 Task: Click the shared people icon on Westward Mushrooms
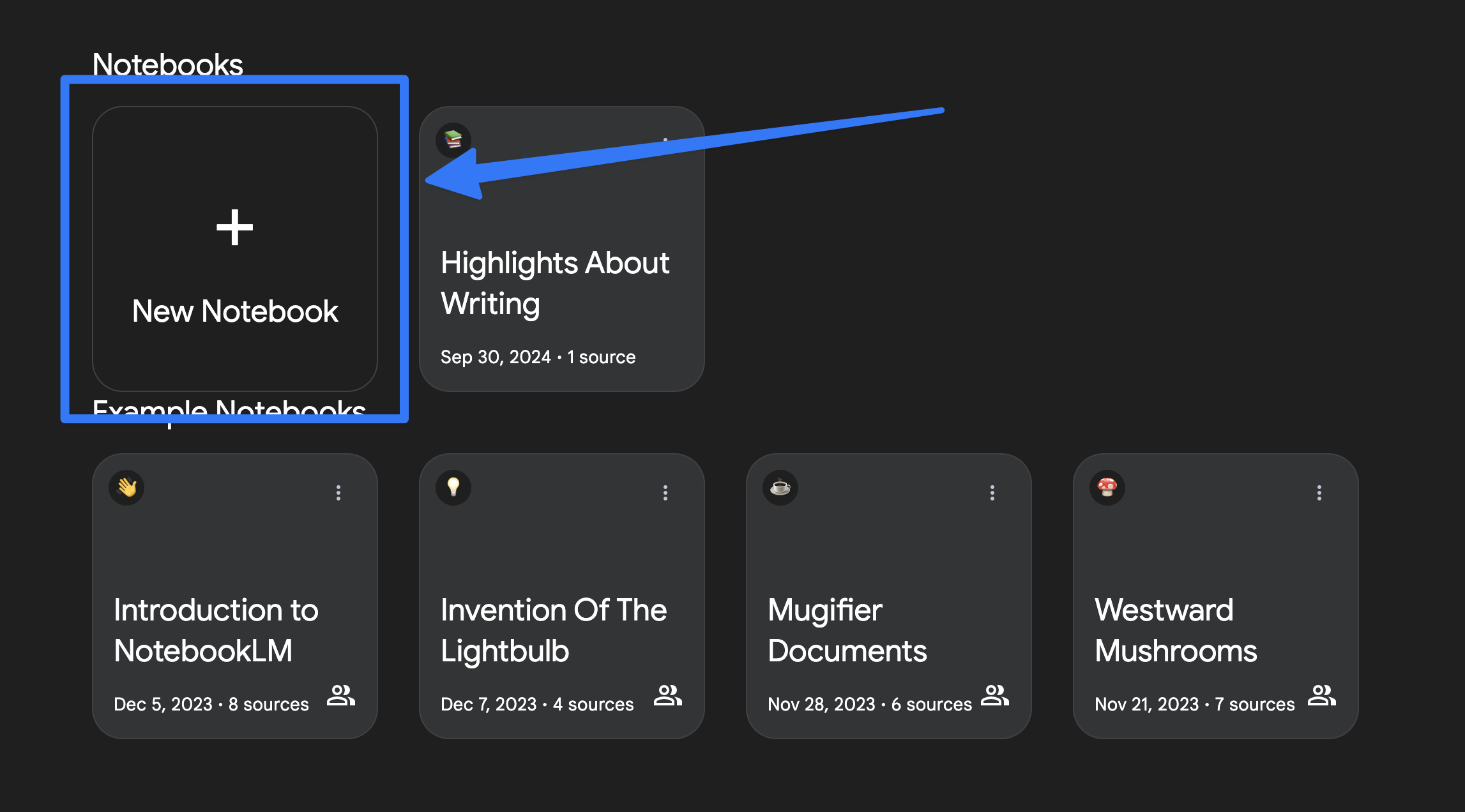coord(1322,695)
